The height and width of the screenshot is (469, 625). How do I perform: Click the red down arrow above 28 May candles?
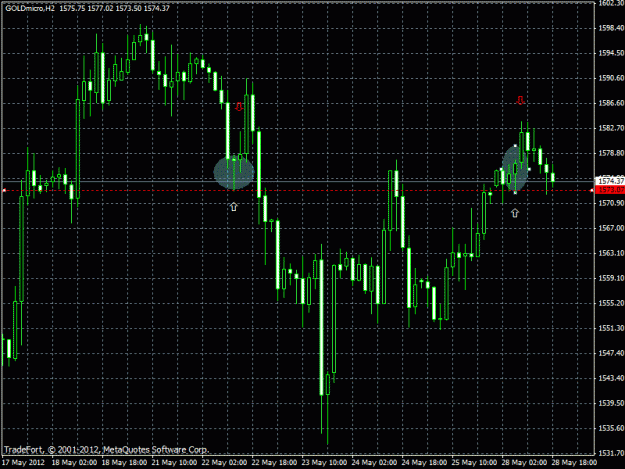pyautogui.click(x=520, y=100)
